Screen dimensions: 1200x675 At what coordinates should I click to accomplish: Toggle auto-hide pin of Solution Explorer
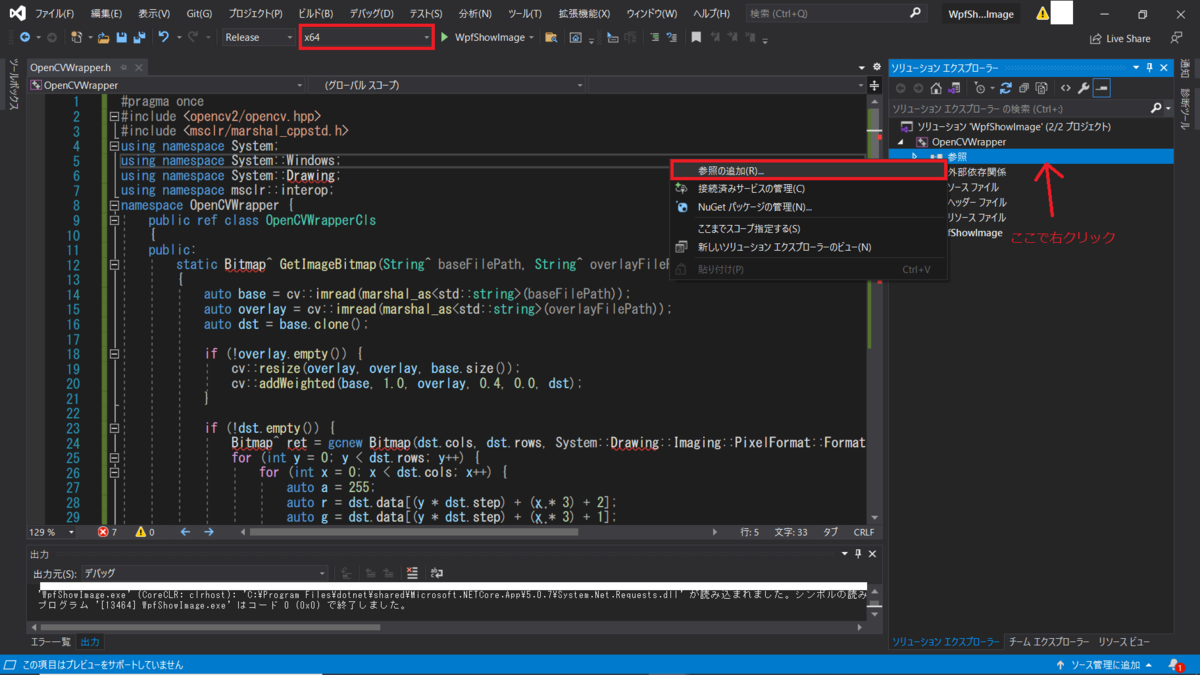point(1150,68)
